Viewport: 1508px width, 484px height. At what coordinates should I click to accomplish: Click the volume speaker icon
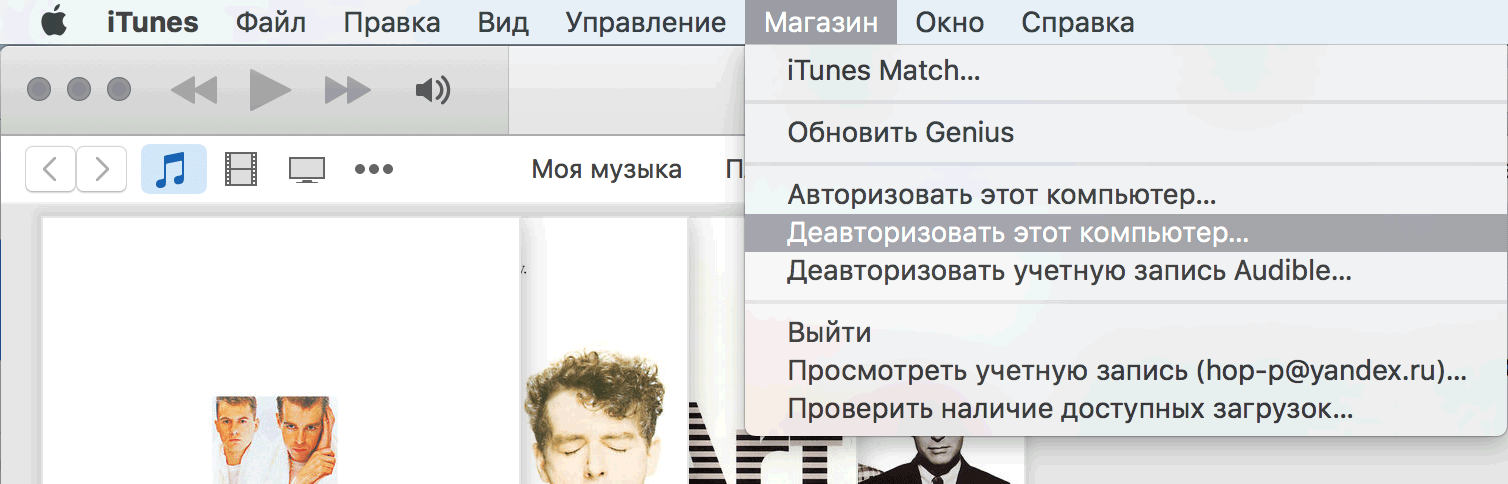[x=432, y=91]
